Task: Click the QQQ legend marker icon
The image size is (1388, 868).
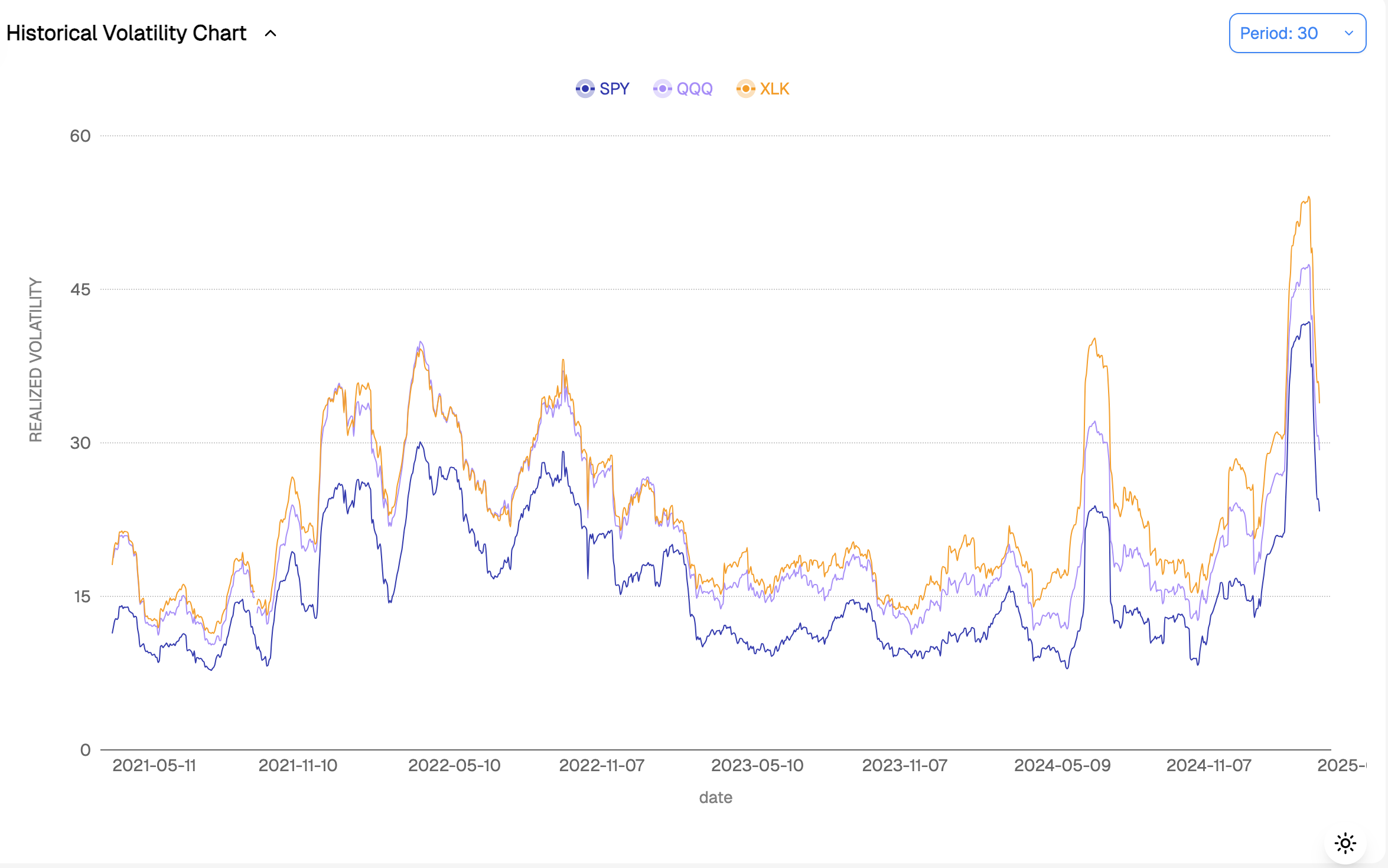Action: [x=662, y=89]
